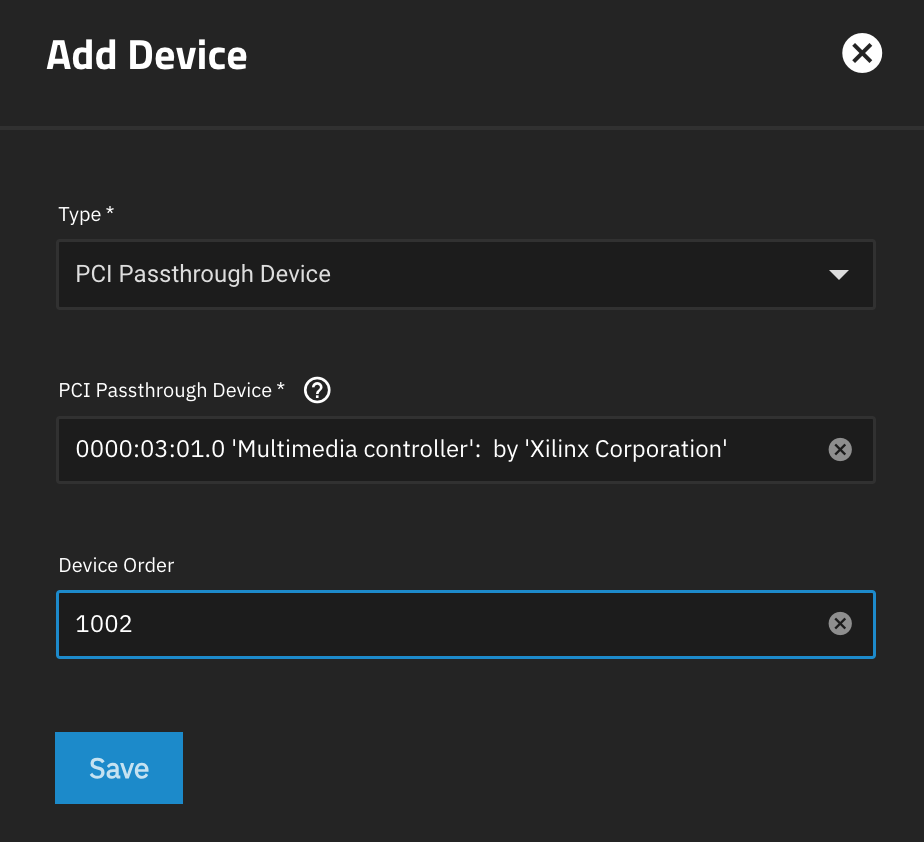
Task: Click the 0000:03:01.0 address in device field
Action: 150,449
